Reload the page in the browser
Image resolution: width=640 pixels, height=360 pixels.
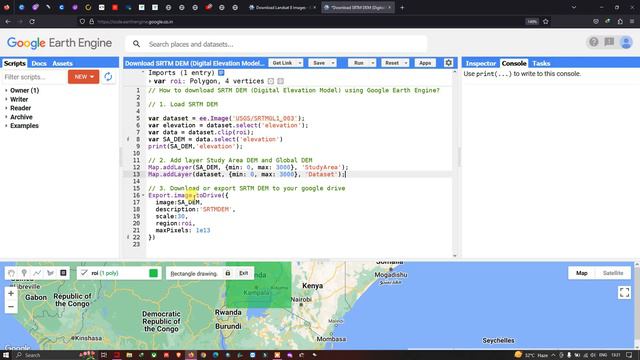(x=32, y=21)
